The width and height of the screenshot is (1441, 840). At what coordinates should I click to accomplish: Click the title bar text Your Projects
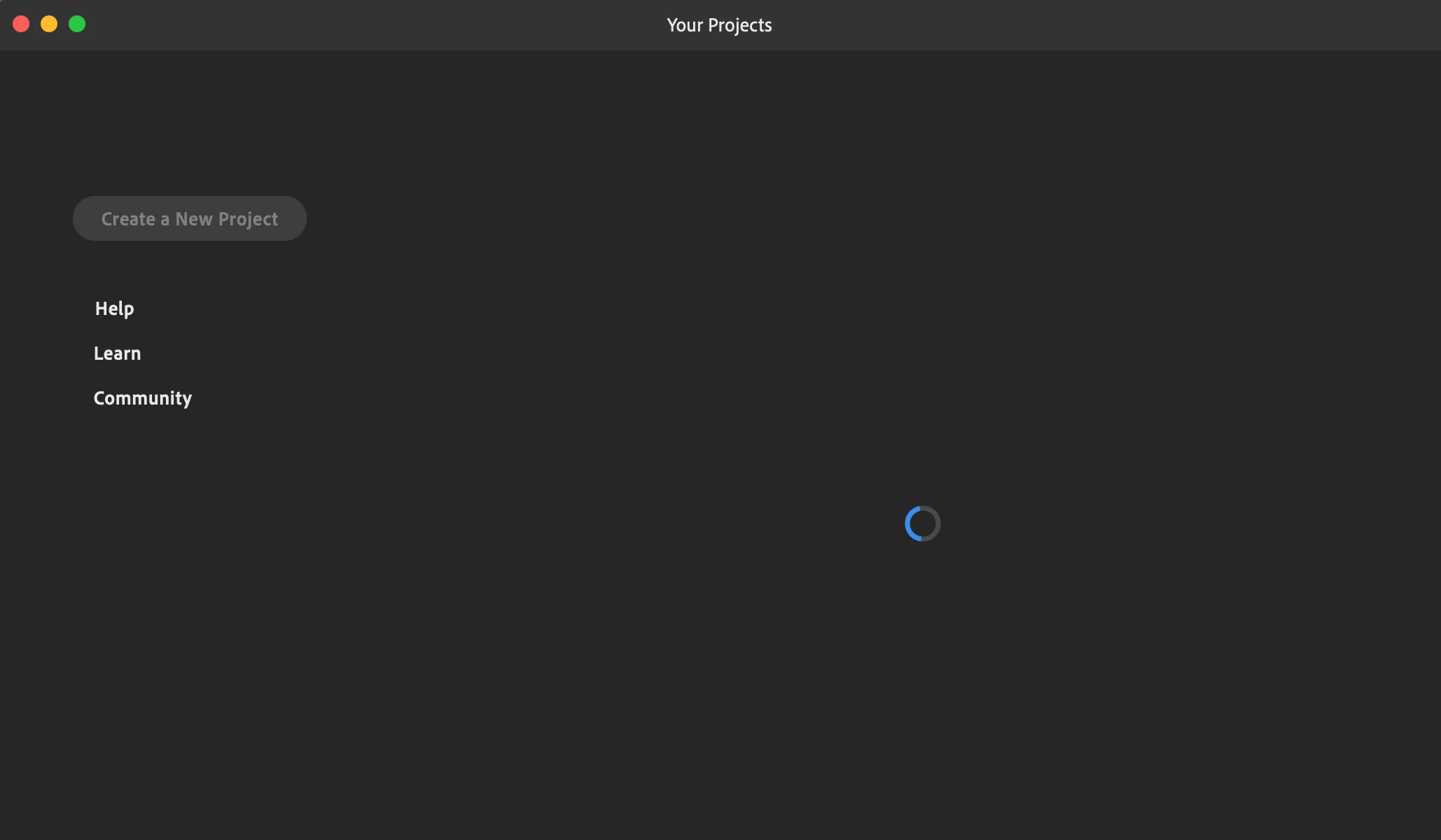pos(719,25)
